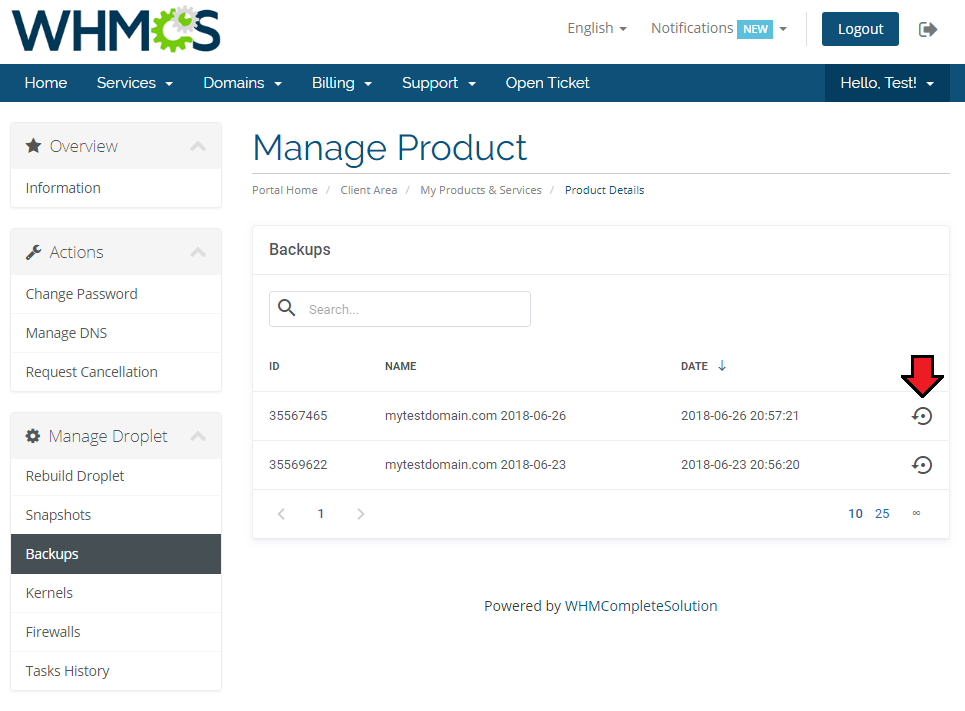The height and width of the screenshot is (711, 965).
Task: Select page 1 in pagination
Action: pos(321,513)
